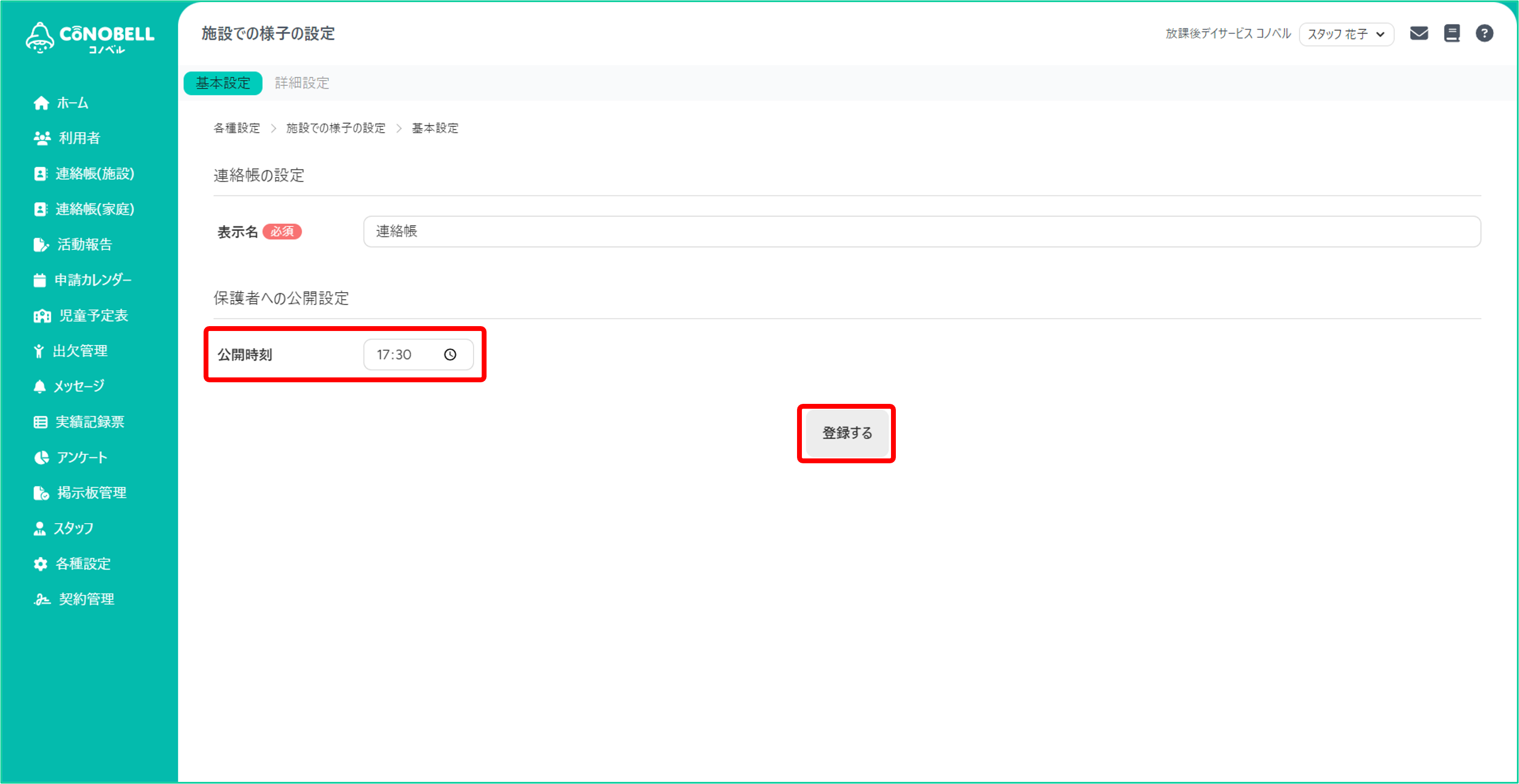
Task: Click the child icon beside 出欠管理
Action: 38,352
